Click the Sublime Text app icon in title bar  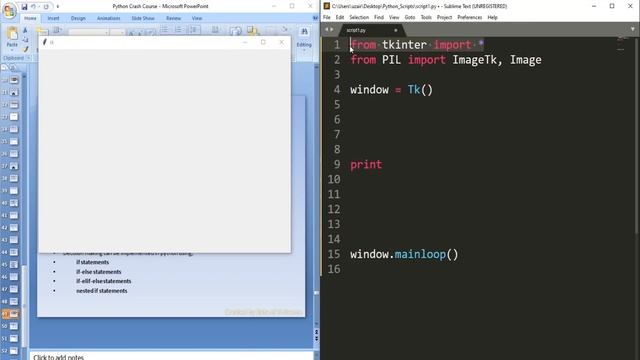tap(327, 6)
